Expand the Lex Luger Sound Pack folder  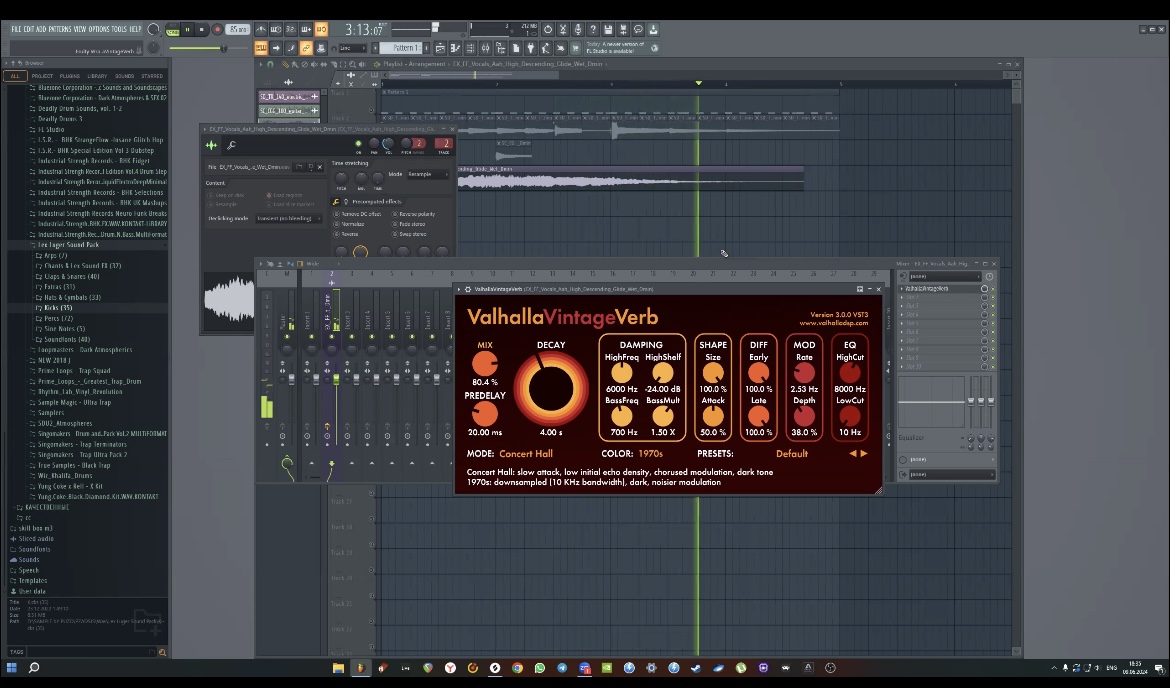(67, 245)
